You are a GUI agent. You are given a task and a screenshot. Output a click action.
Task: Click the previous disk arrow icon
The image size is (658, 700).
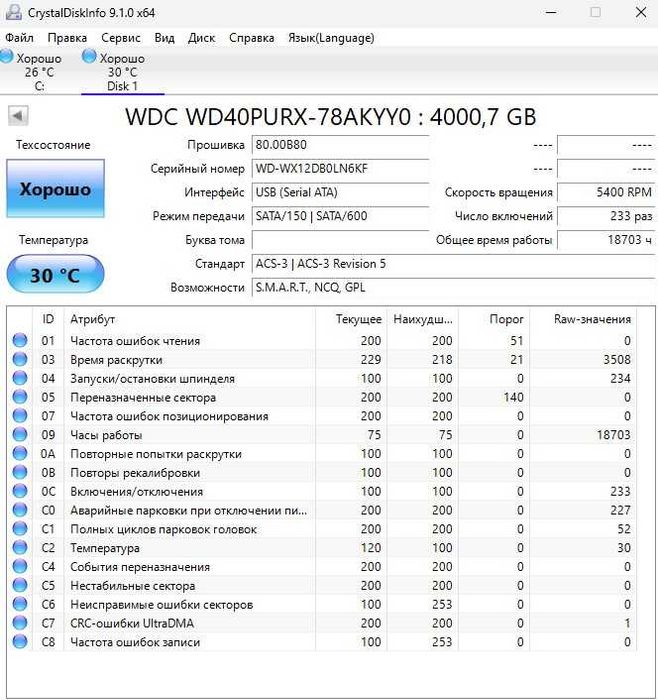18,116
